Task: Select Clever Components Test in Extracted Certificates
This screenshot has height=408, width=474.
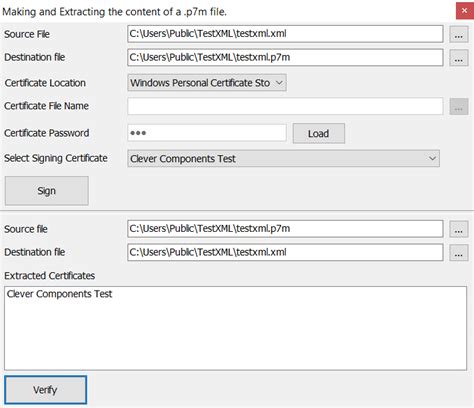Action: pos(59,294)
